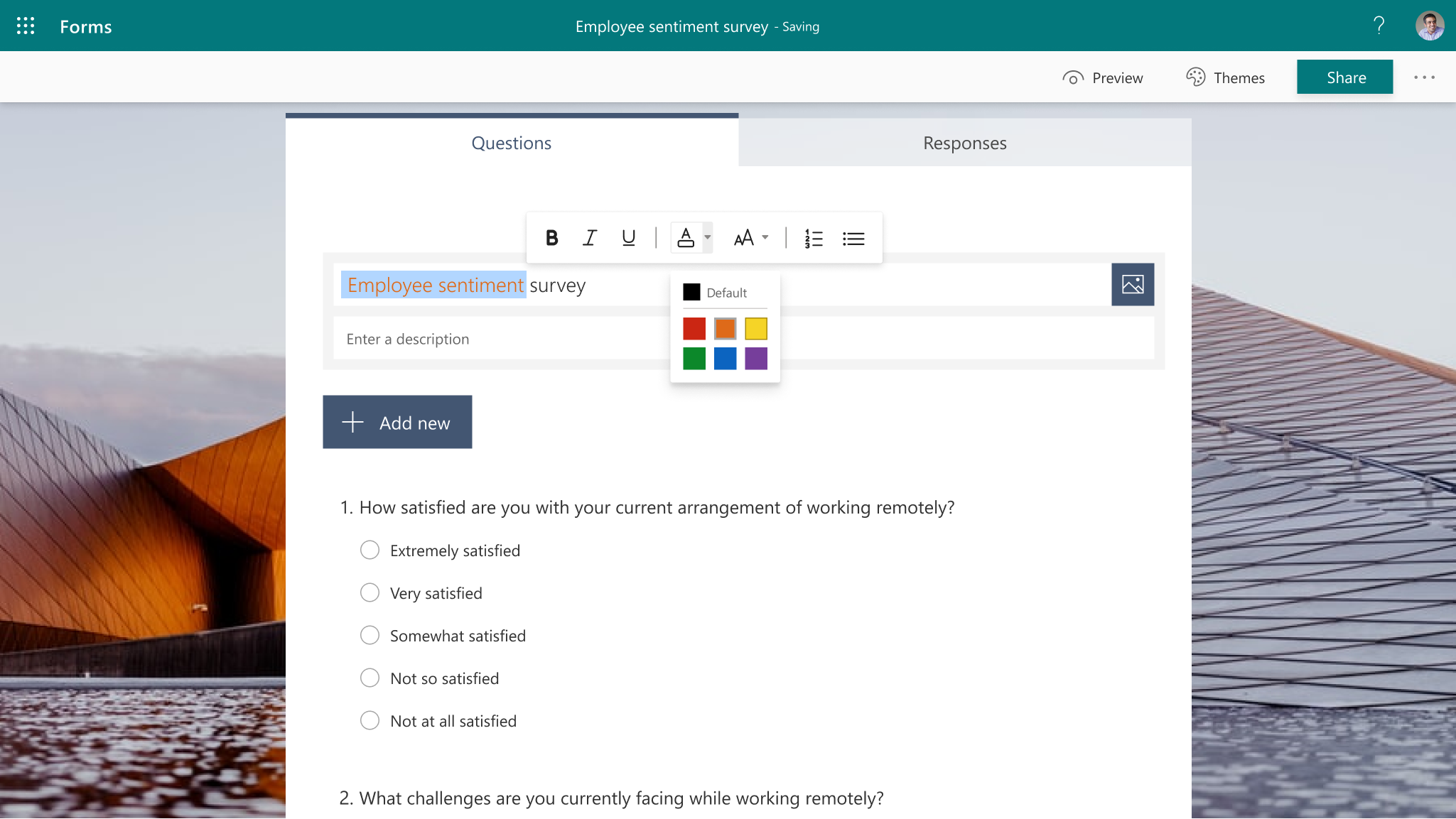Open the font size dropdown

(x=750, y=238)
